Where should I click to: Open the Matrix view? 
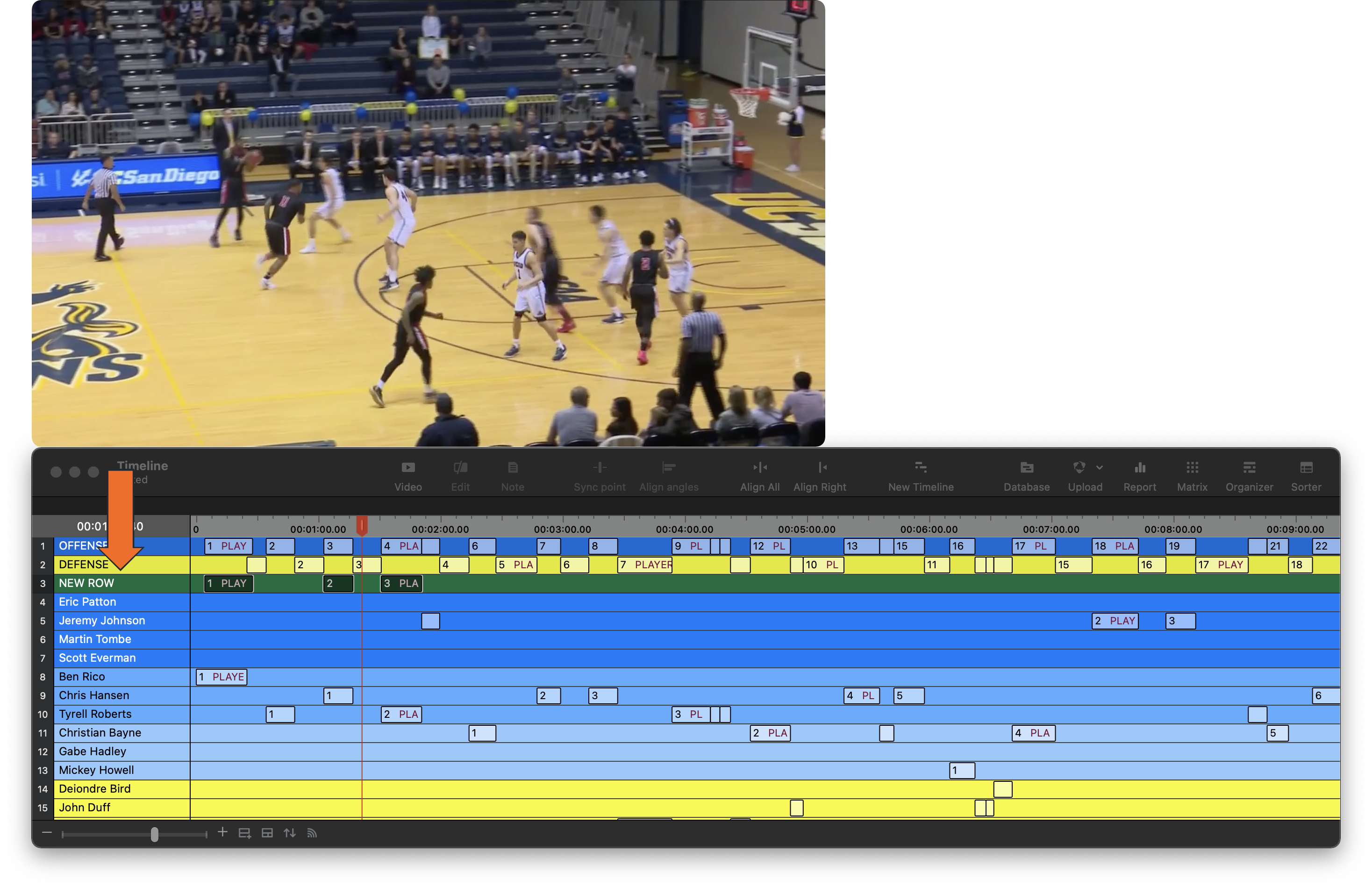coord(1192,472)
